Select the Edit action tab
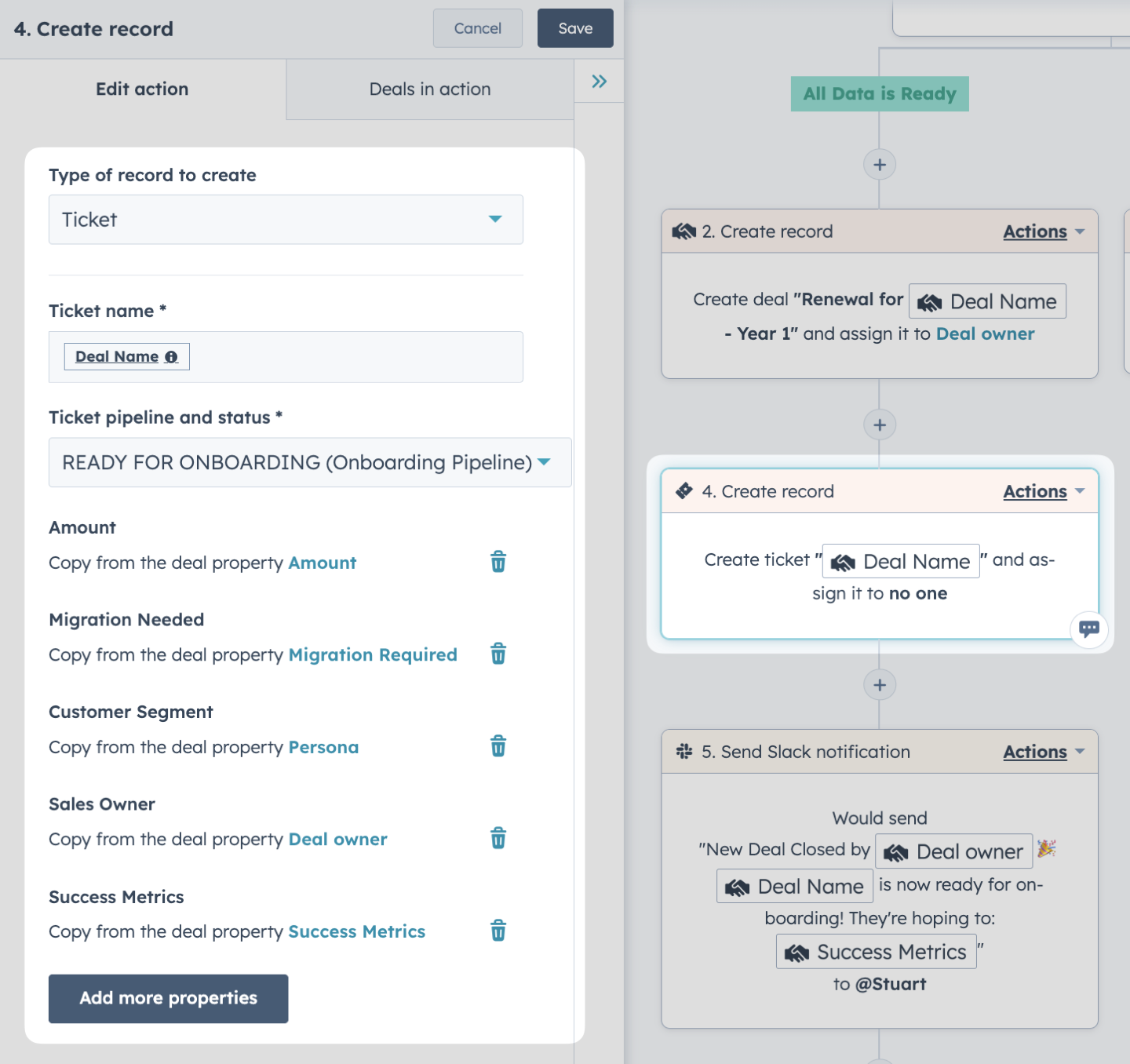This screenshot has width=1130, height=1064. pyautogui.click(x=142, y=89)
